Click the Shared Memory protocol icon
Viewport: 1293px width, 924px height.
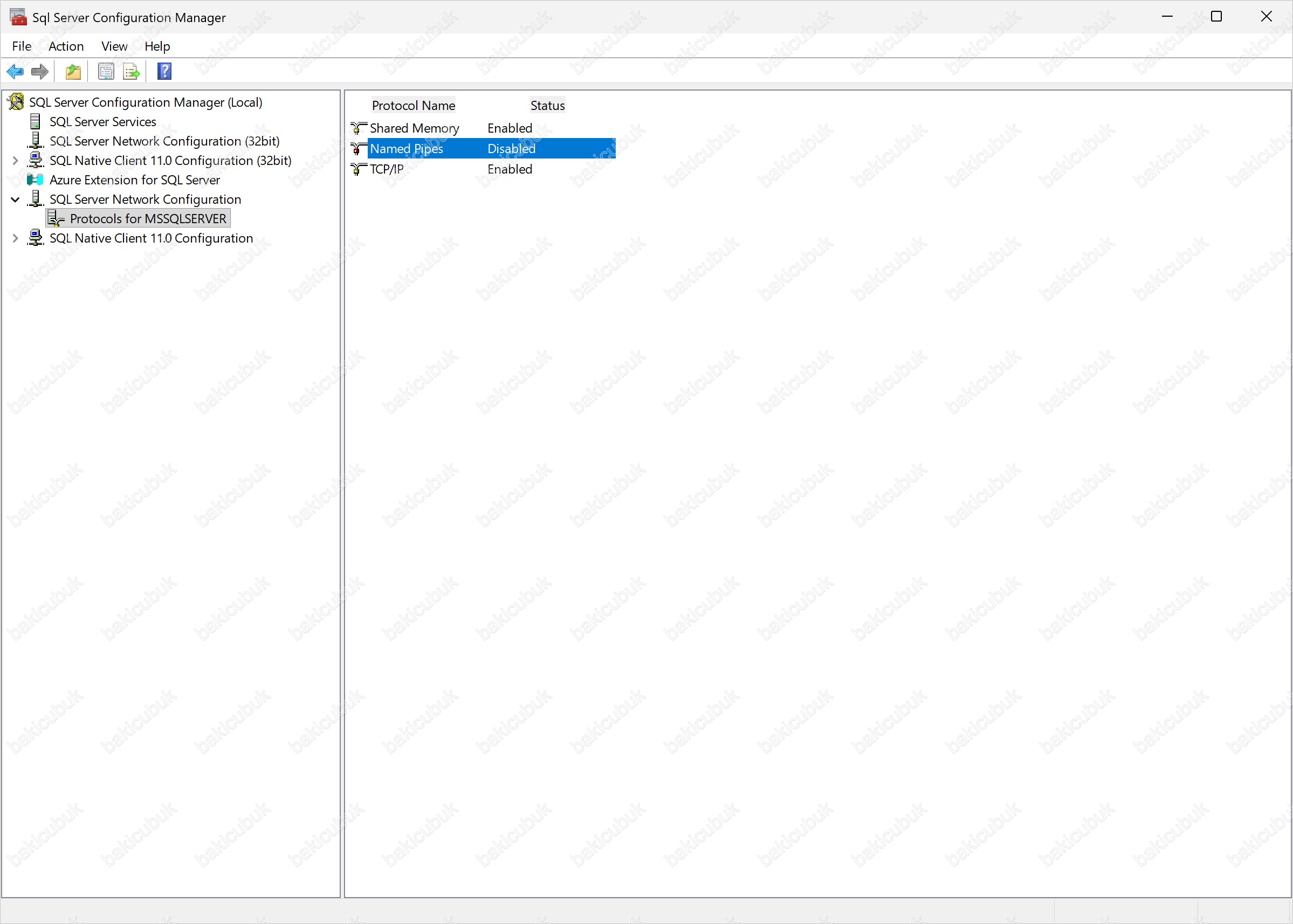[359, 129]
